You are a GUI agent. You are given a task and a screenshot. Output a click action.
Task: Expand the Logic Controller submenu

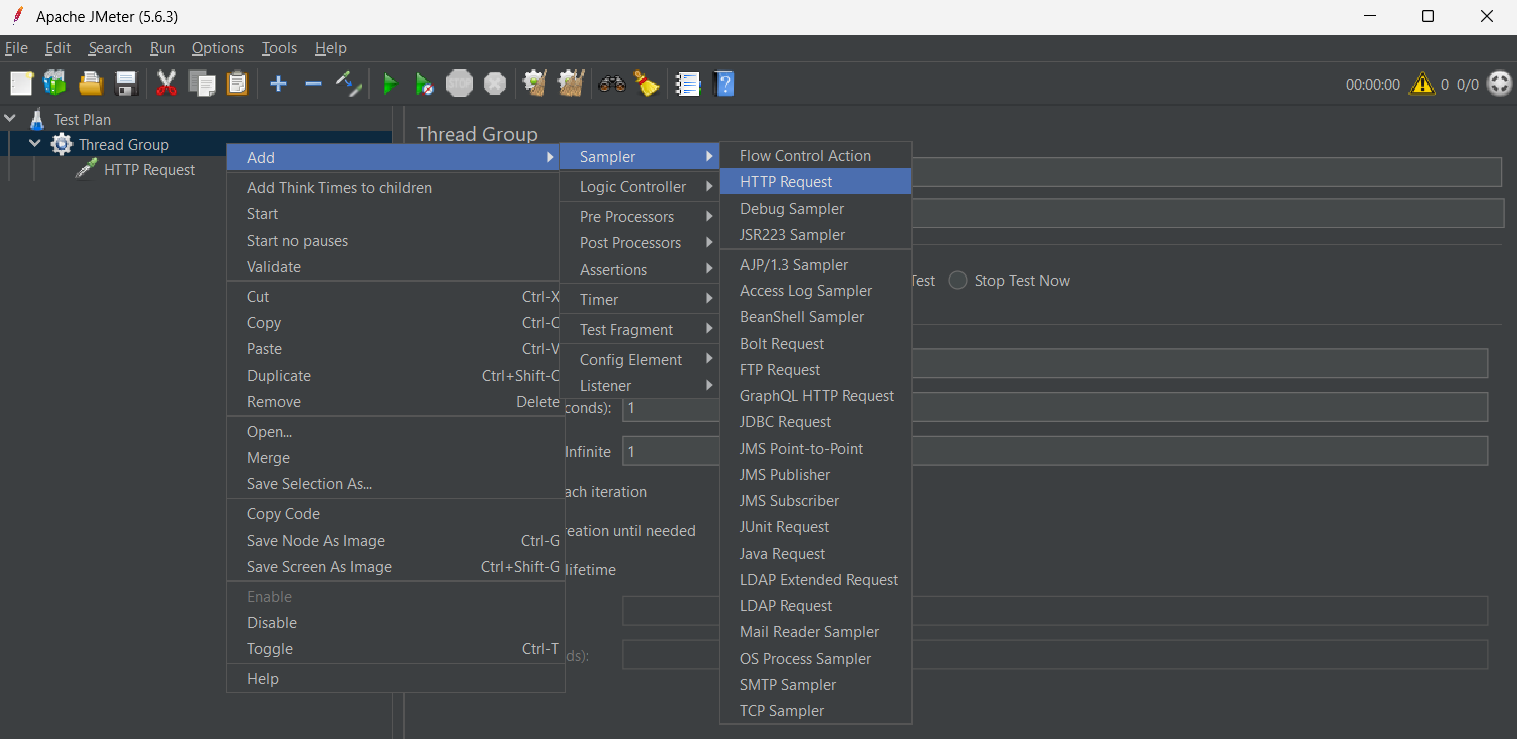coord(639,187)
